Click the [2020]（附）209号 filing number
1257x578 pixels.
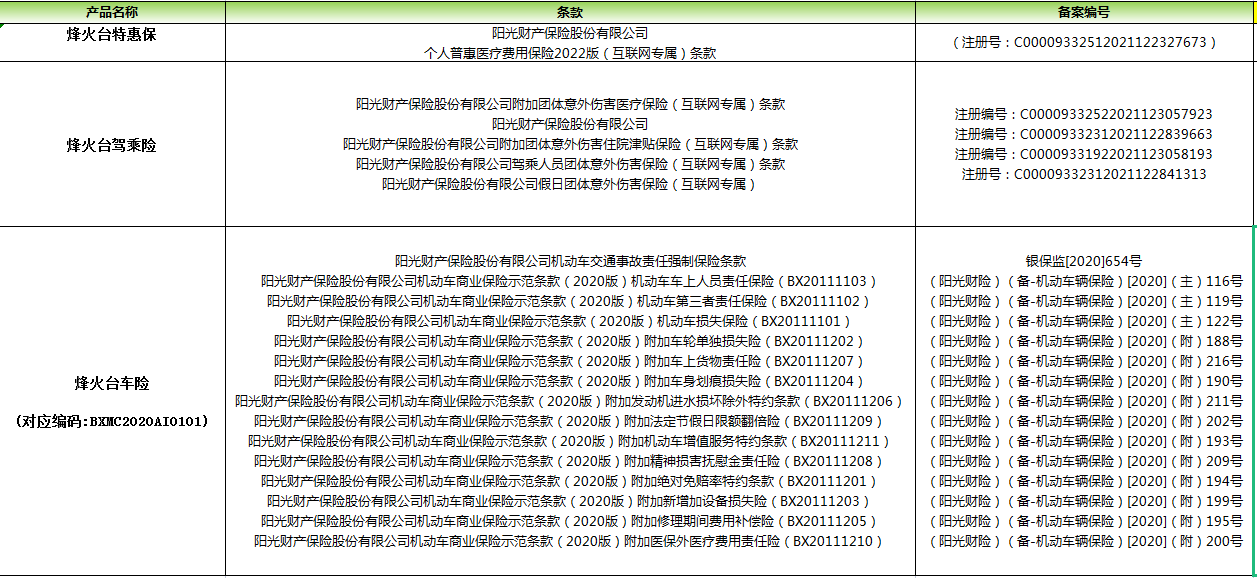[1084, 461]
